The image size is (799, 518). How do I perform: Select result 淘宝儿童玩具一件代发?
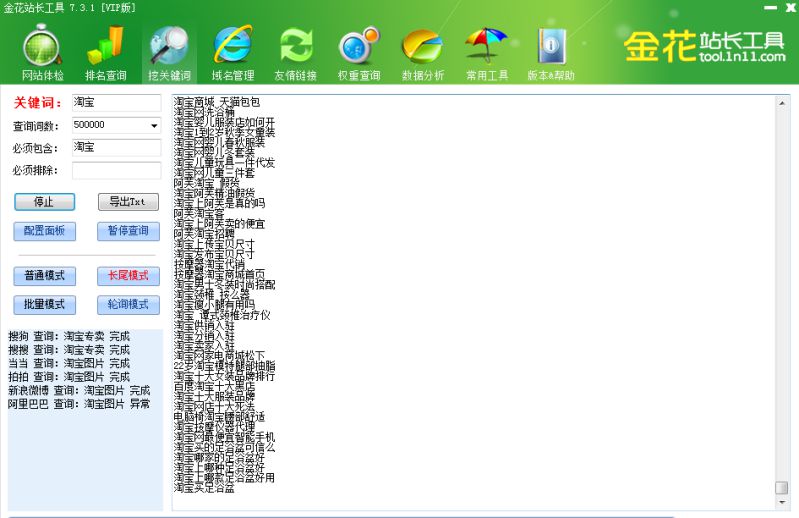coord(224,163)
